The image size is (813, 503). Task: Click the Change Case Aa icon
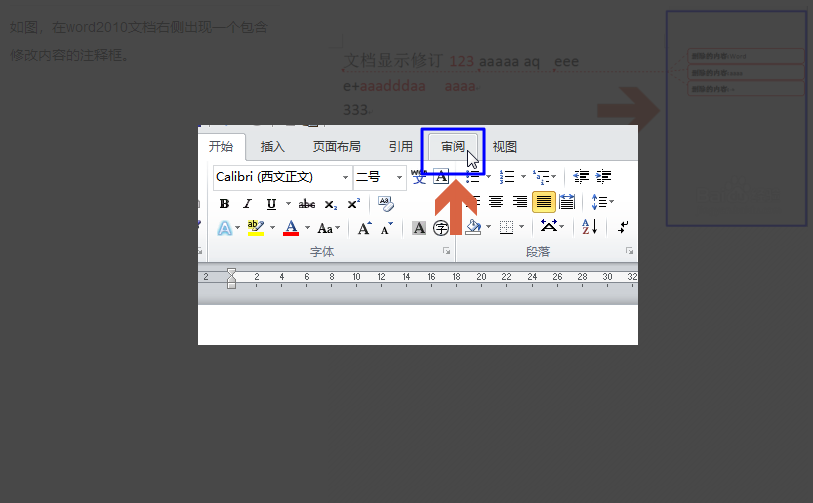tap(325, 228)
